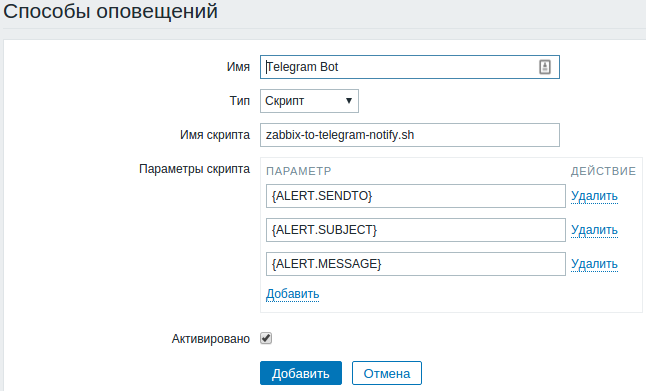Add a new script parameter via Добавить link

(293, 294)
